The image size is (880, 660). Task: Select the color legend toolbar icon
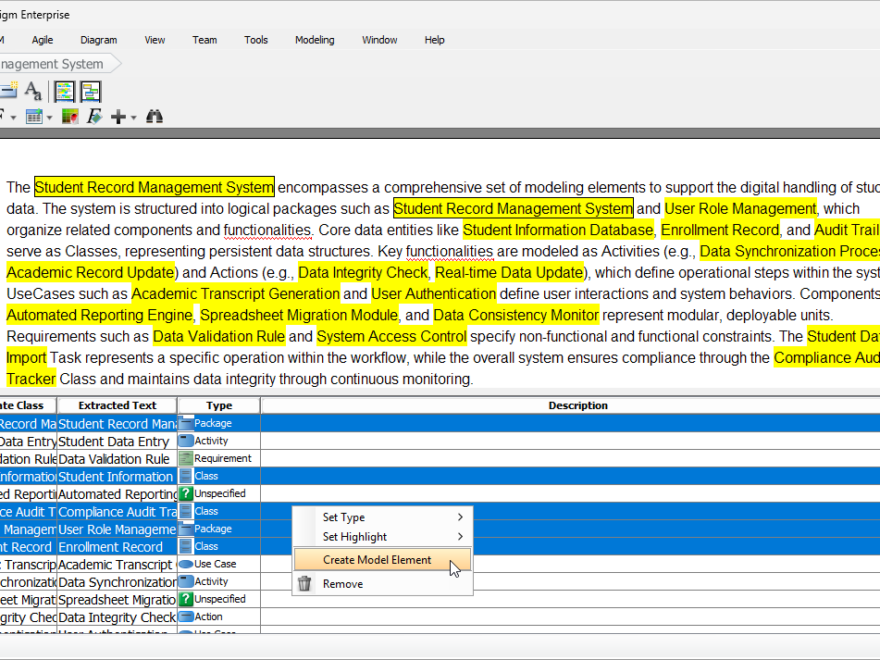coord(70,116)
